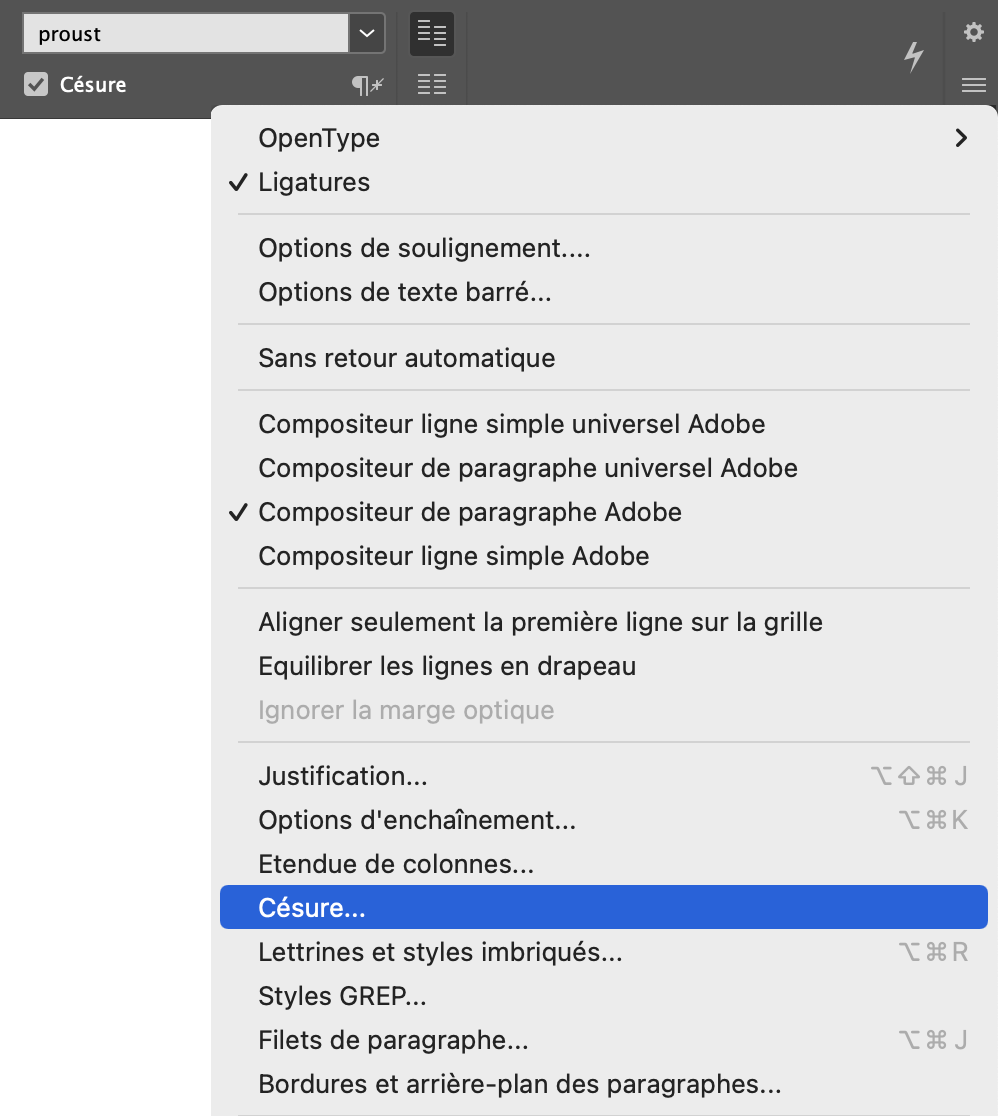Click the proust paragraph style field
The height and width of the screenshot is (1116, 998).
click(185, 34)
